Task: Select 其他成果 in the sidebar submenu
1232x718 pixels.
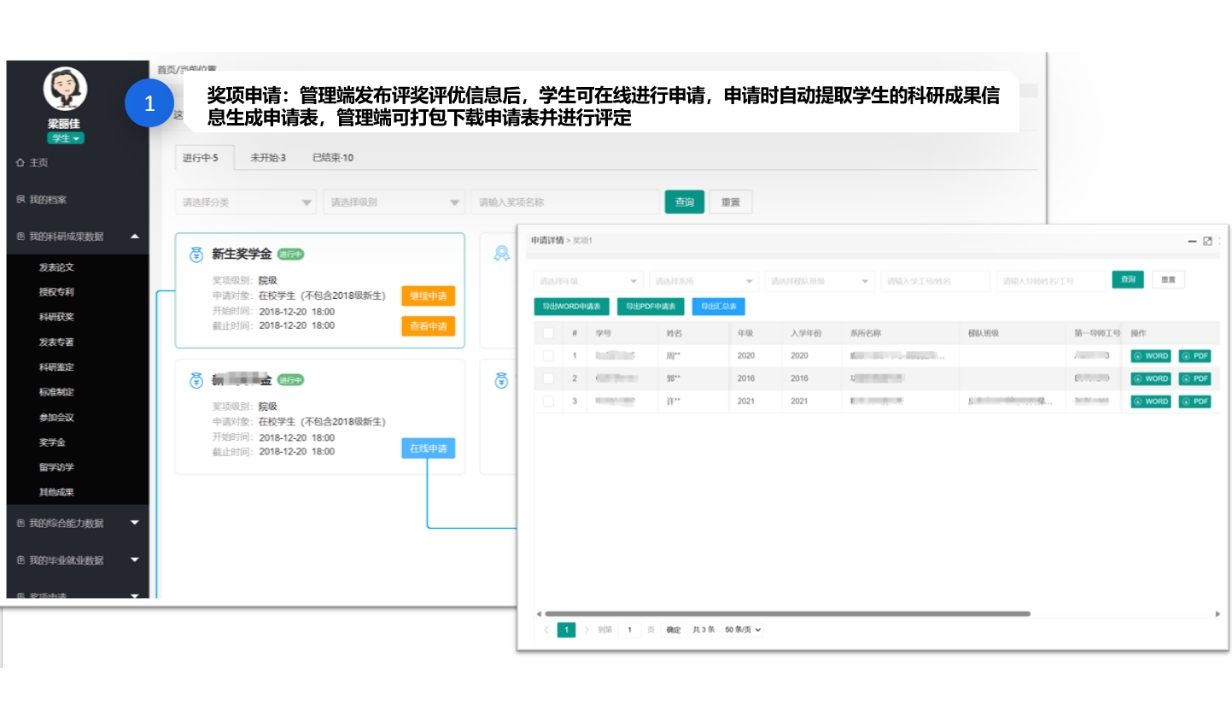Action: 56,492
